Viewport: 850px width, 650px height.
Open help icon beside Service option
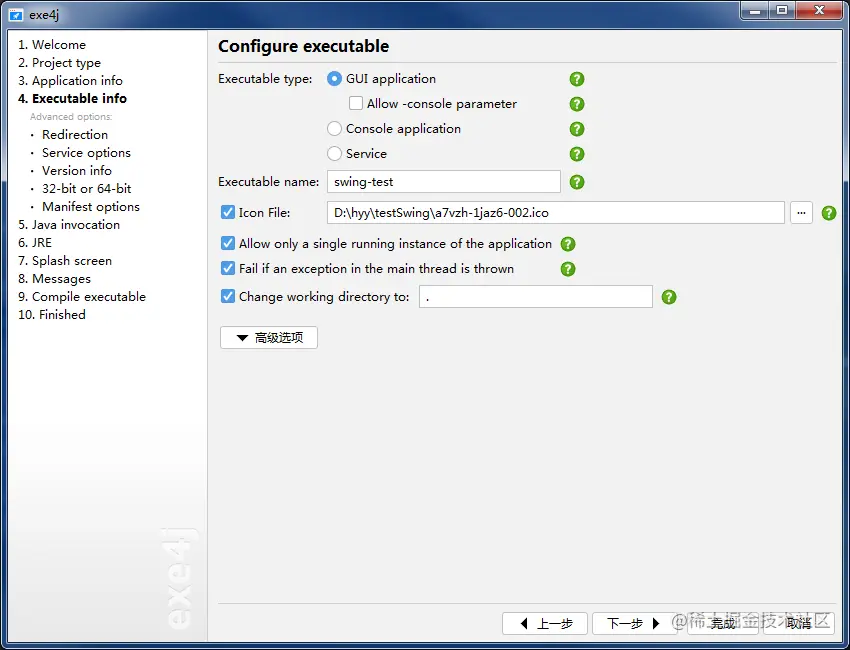(577, 154)
